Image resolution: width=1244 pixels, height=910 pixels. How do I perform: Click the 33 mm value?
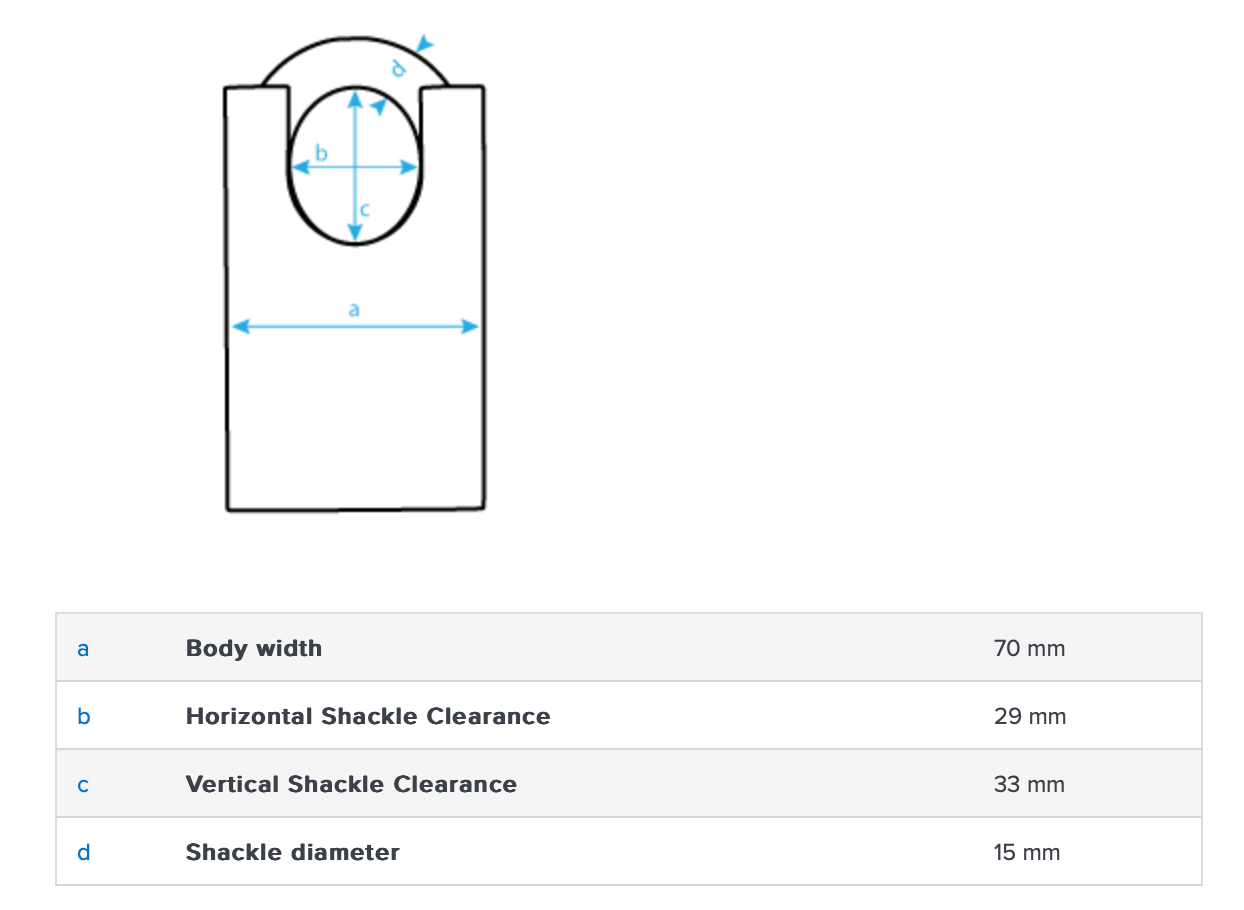[1029, 784]
